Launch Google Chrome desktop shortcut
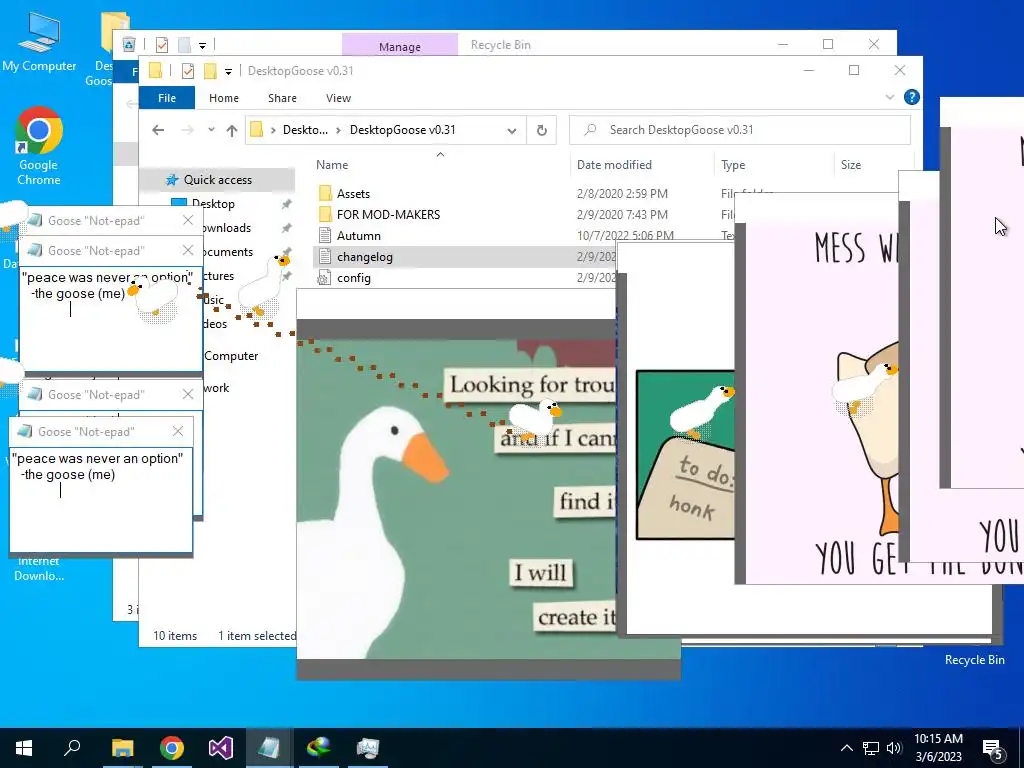The height and width of the screenshot is (768, 1024). 39,146
